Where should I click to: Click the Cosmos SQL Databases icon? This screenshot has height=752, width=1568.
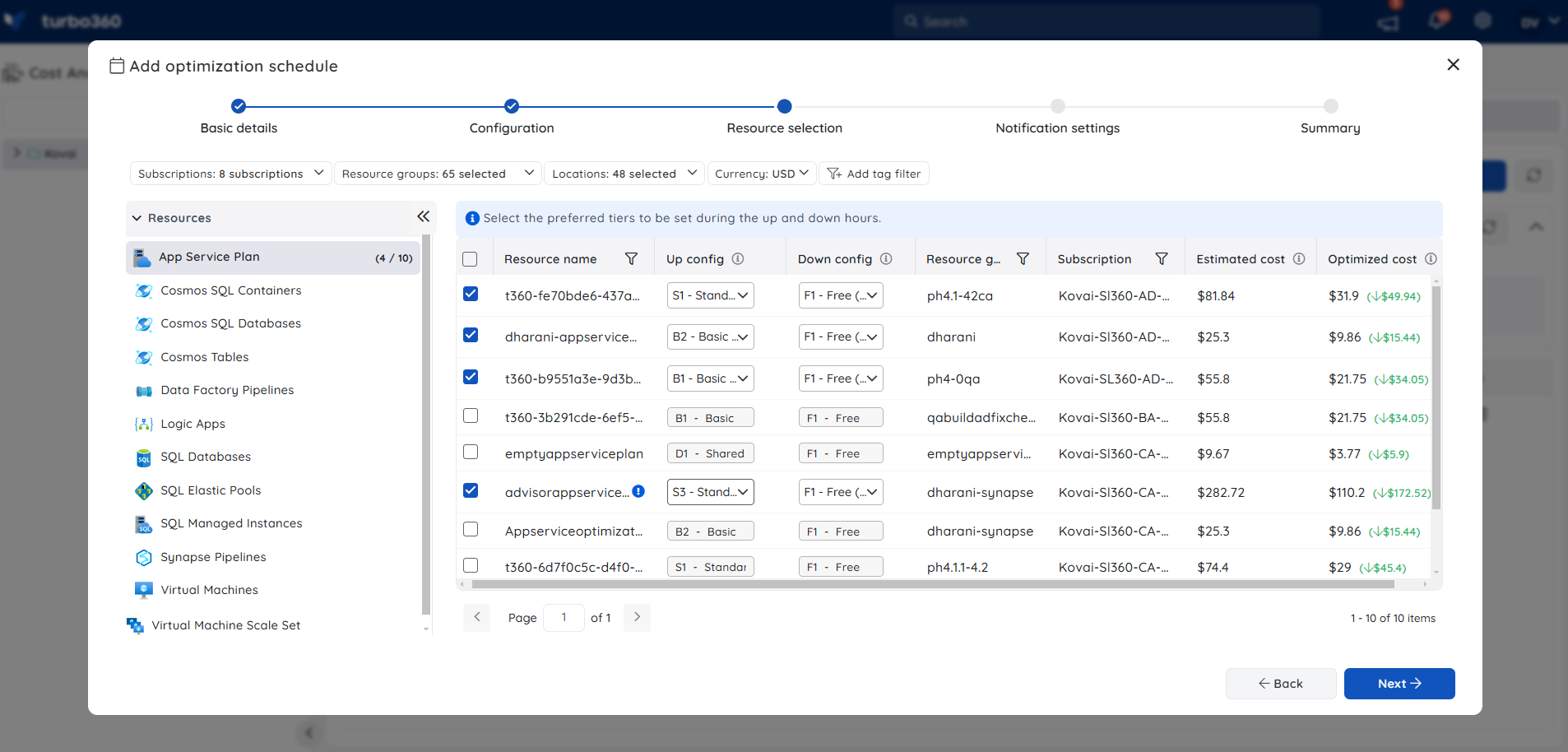point(144,324)
